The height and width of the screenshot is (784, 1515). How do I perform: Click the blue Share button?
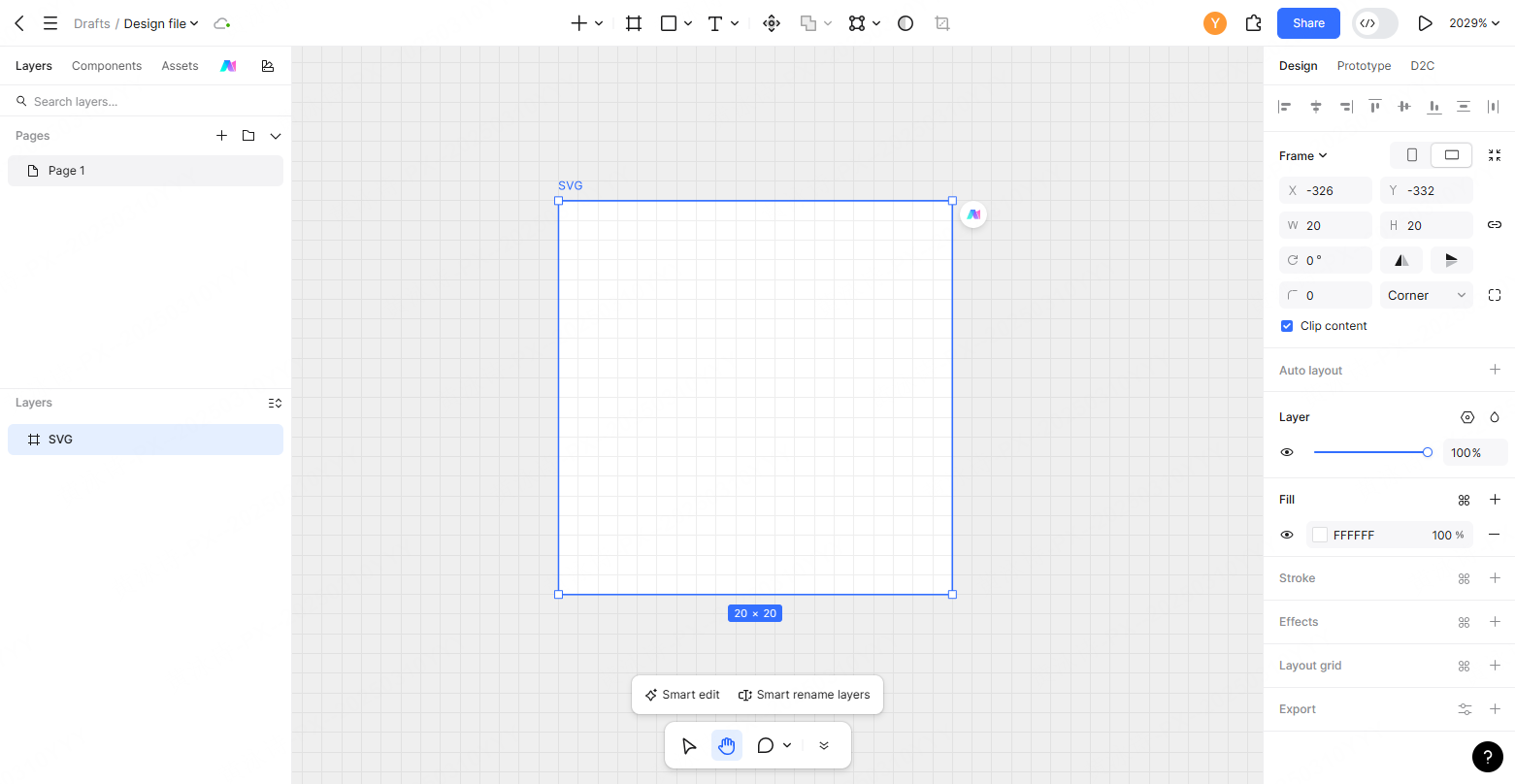1308,23
